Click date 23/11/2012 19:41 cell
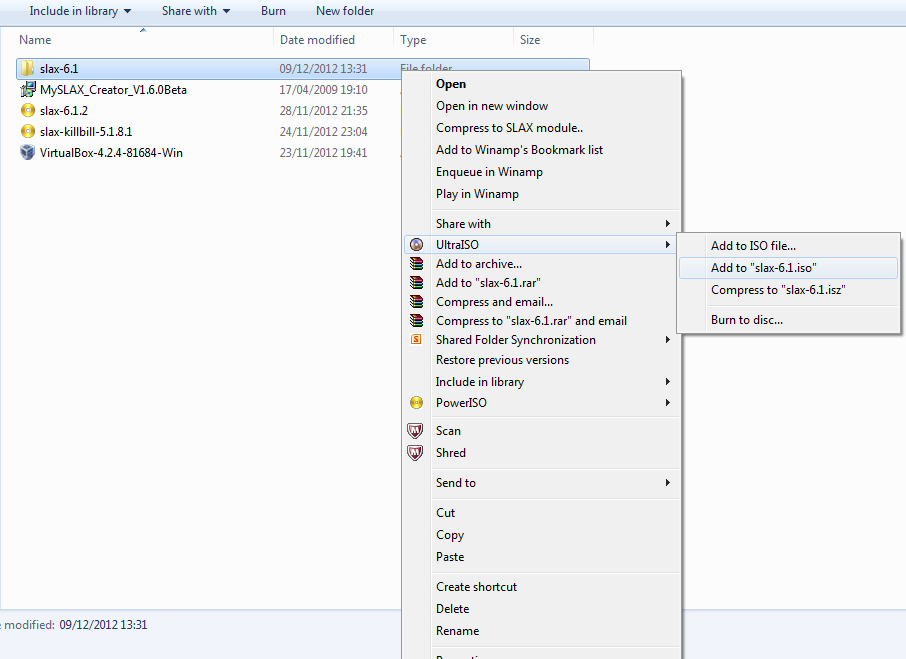The height and width of the screenshot is (659, 906). point(324,152)
